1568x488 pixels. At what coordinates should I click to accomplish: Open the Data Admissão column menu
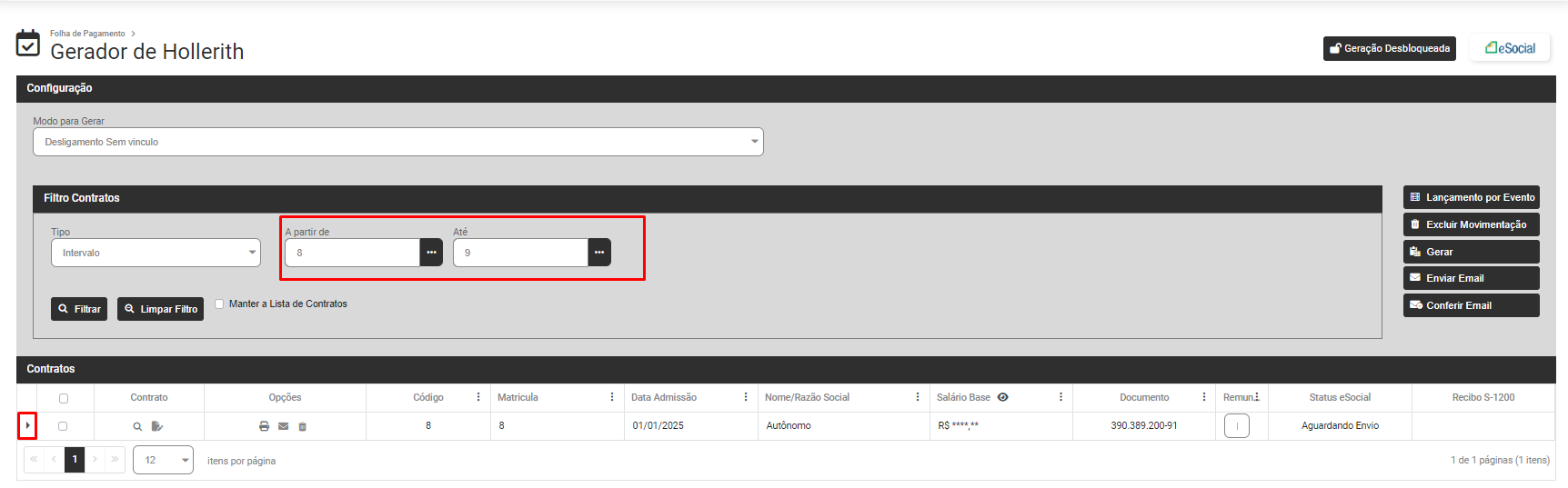pos(746,397)
